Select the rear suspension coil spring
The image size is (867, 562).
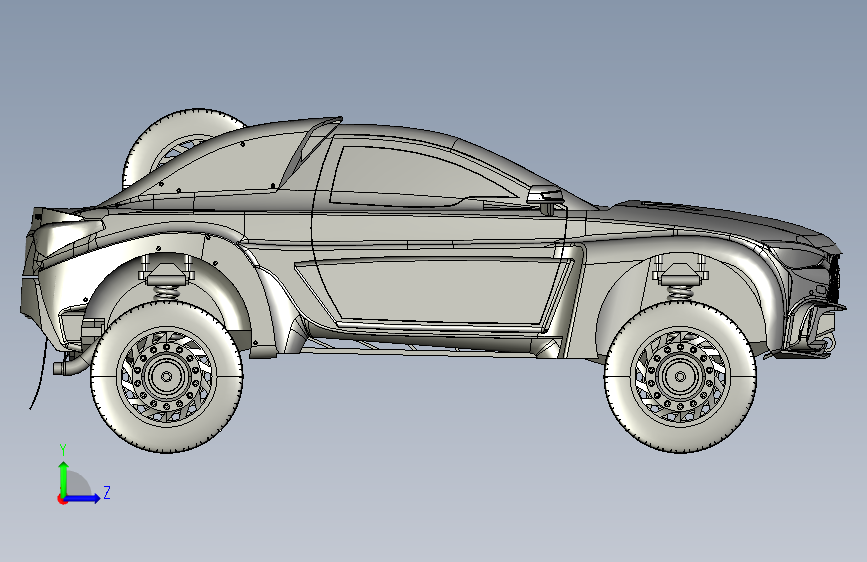[166, 292]
